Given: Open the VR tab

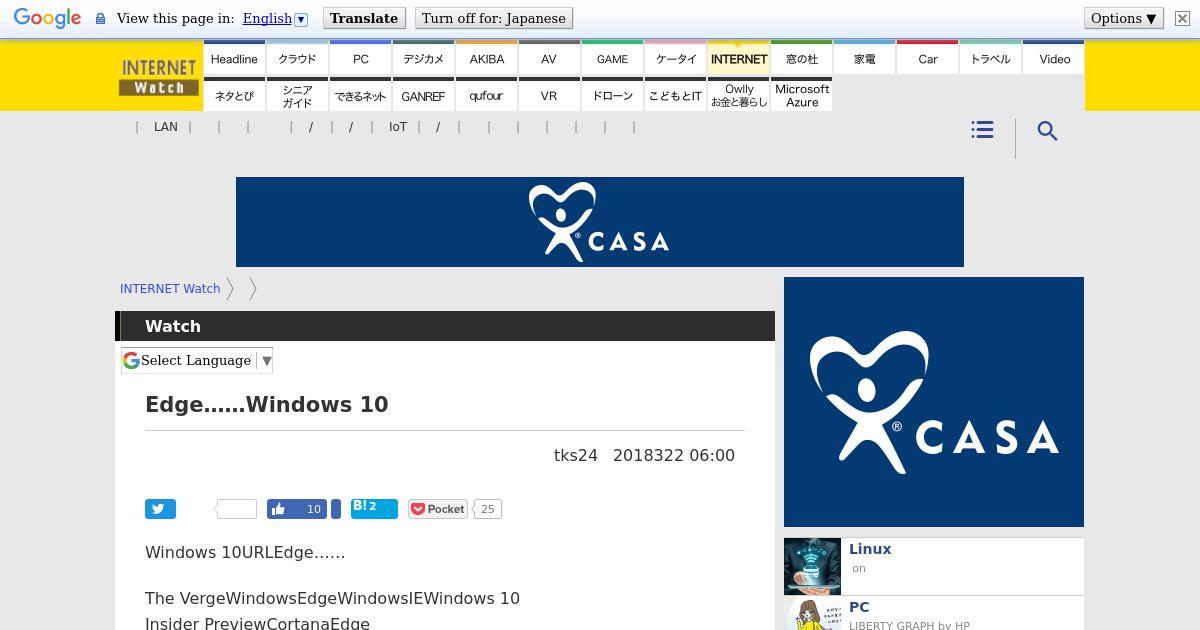Looking at the screenshot, I should [549, 96].
